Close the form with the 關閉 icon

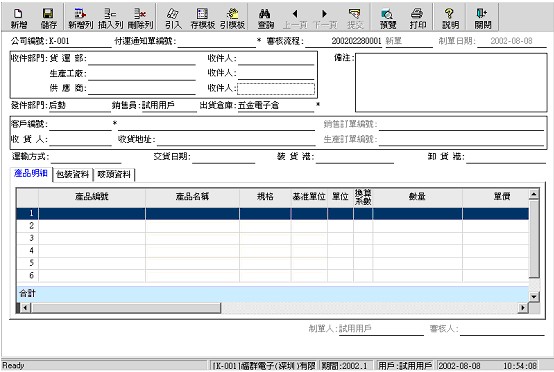pos(483,18)
